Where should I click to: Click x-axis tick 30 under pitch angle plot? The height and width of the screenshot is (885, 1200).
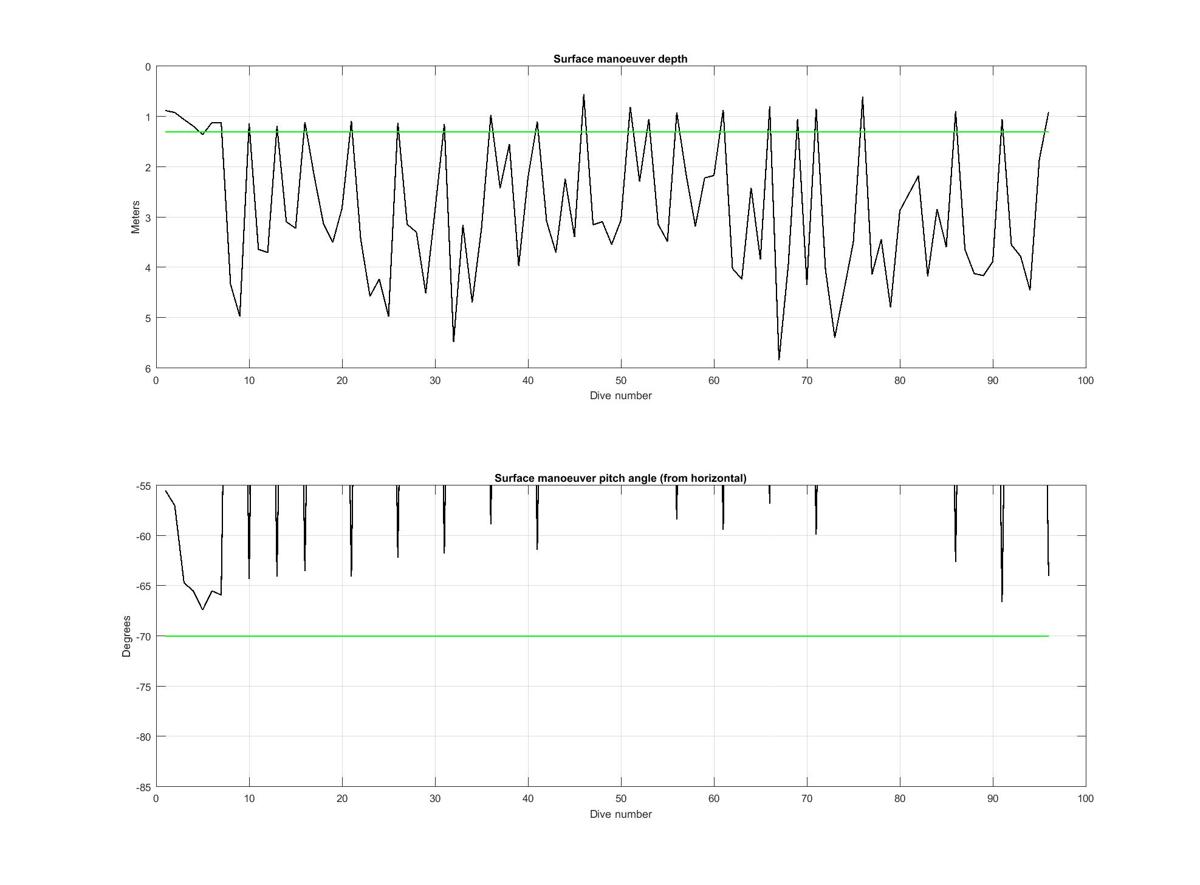[x=435, y=799]
